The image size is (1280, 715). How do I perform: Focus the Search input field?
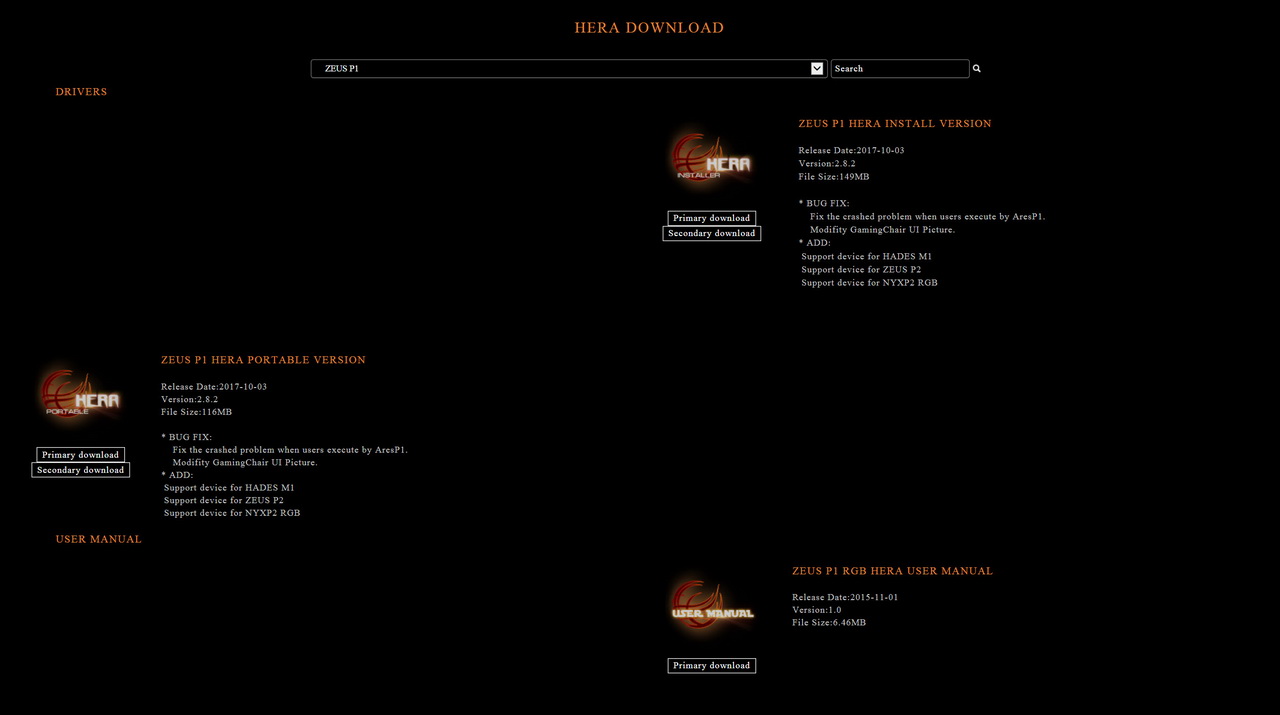point(900,69)
